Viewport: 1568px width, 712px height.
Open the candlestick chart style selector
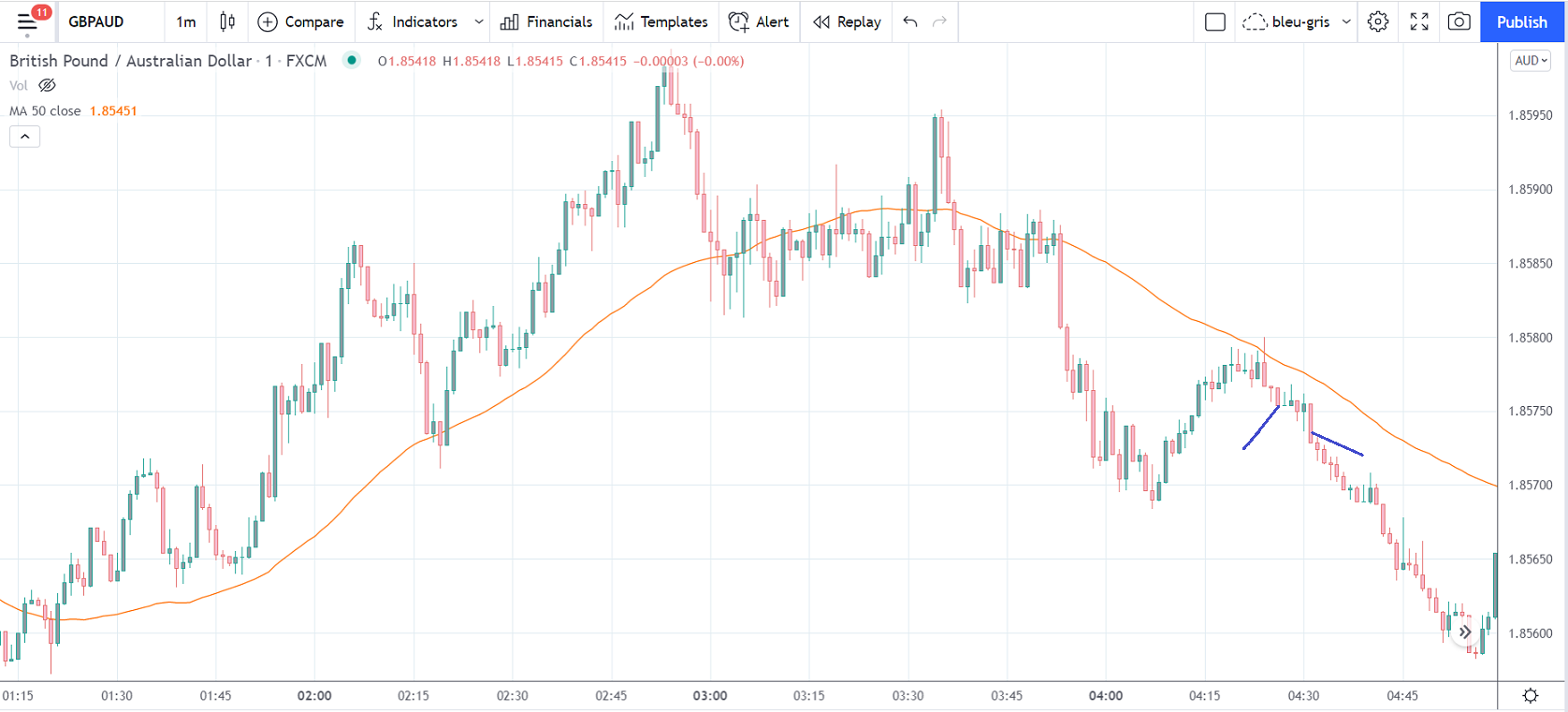coord(227,22)
